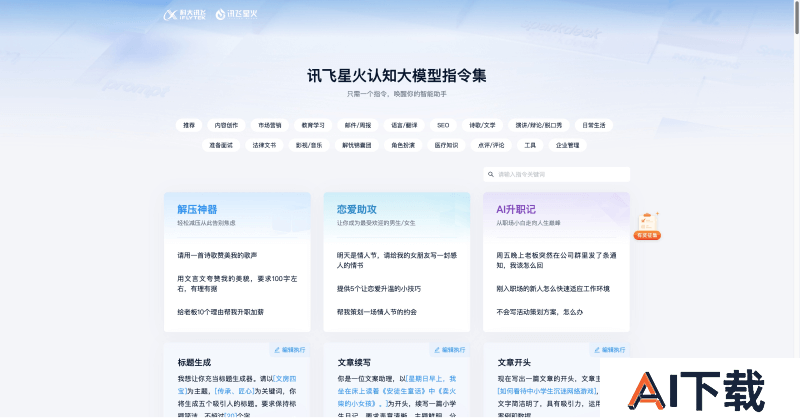This screenshot has width=800, height=418.
Task: Select the 诗歌/文学 category tag
Action: 482,126
